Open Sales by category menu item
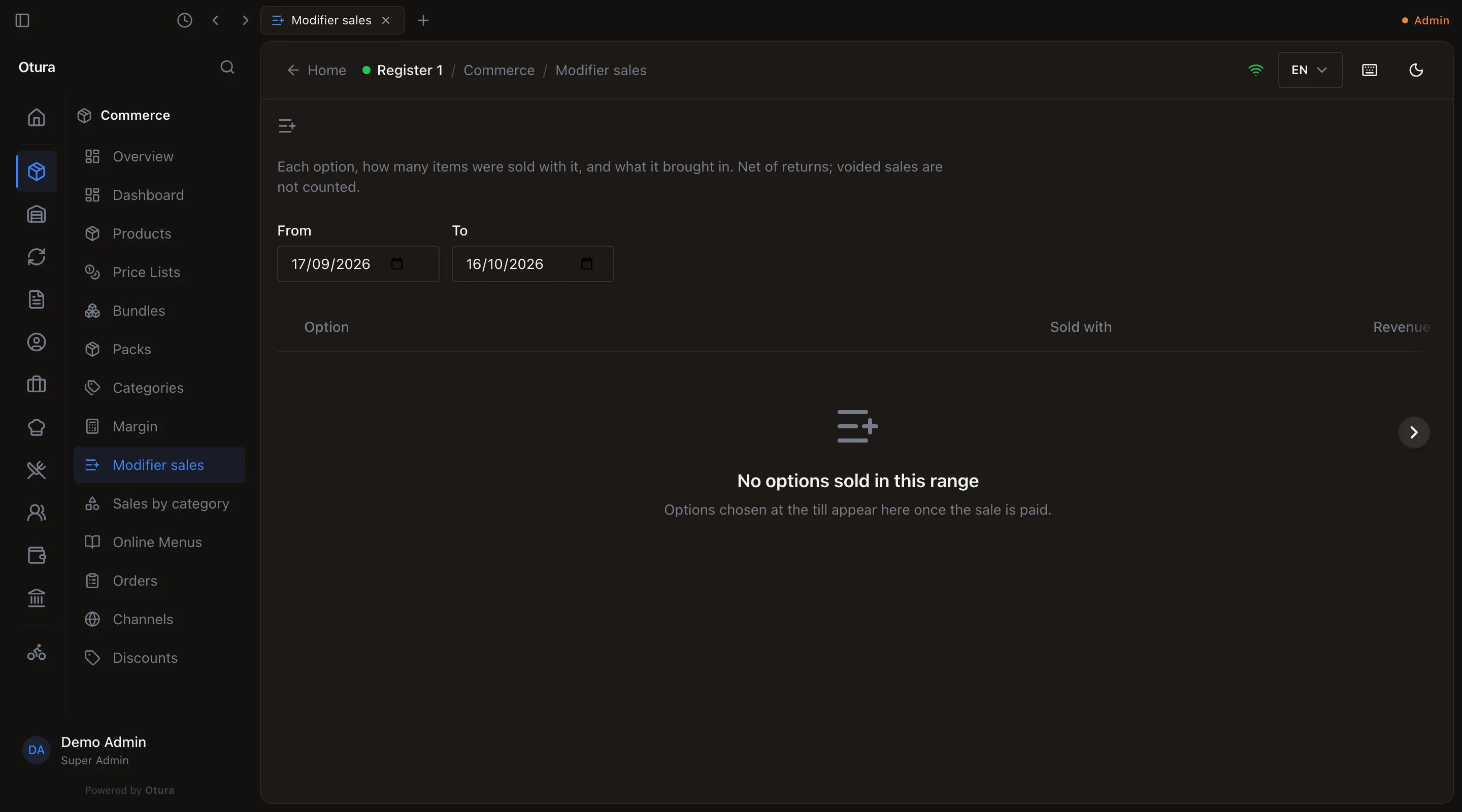The height and width of the screenshot is (812, 1462). (159, 503)
